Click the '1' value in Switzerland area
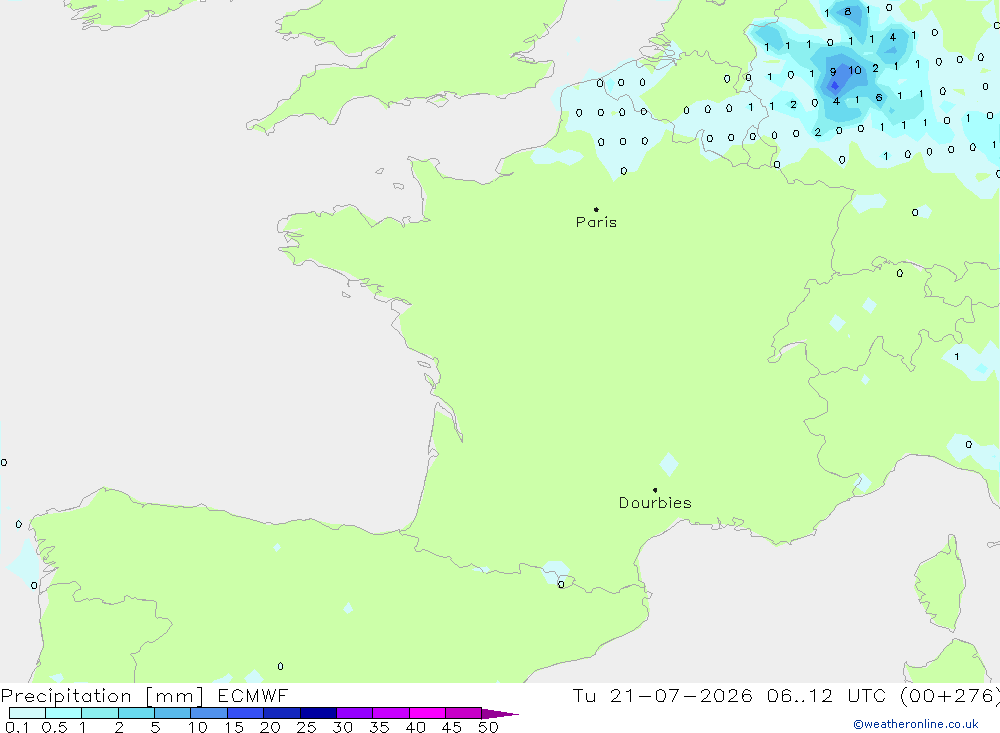The height and width of the screenshot is (733, 1000). (x=957, y=357)
